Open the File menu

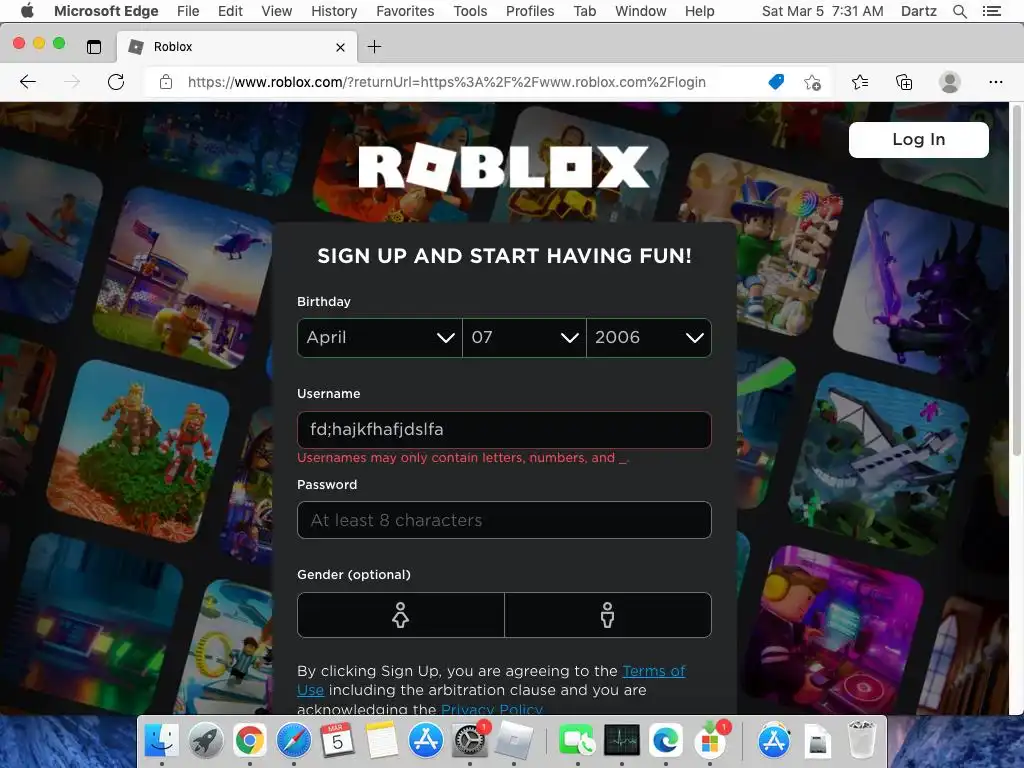tap(188, 11)
